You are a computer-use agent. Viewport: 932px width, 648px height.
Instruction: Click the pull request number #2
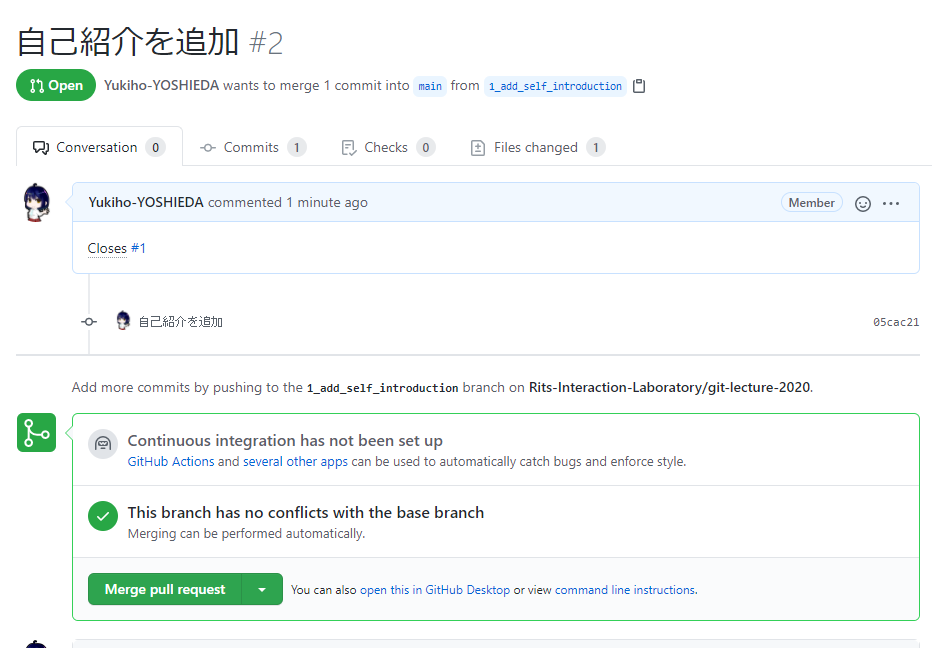266,43
